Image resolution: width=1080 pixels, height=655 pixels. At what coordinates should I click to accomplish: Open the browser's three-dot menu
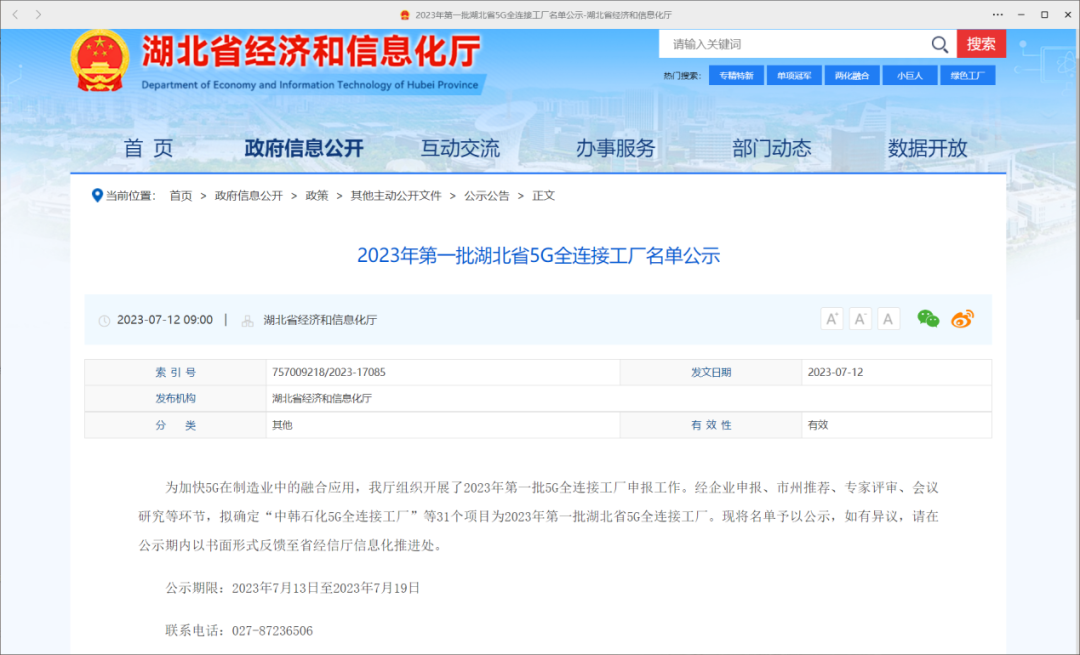tap(998, 14)
